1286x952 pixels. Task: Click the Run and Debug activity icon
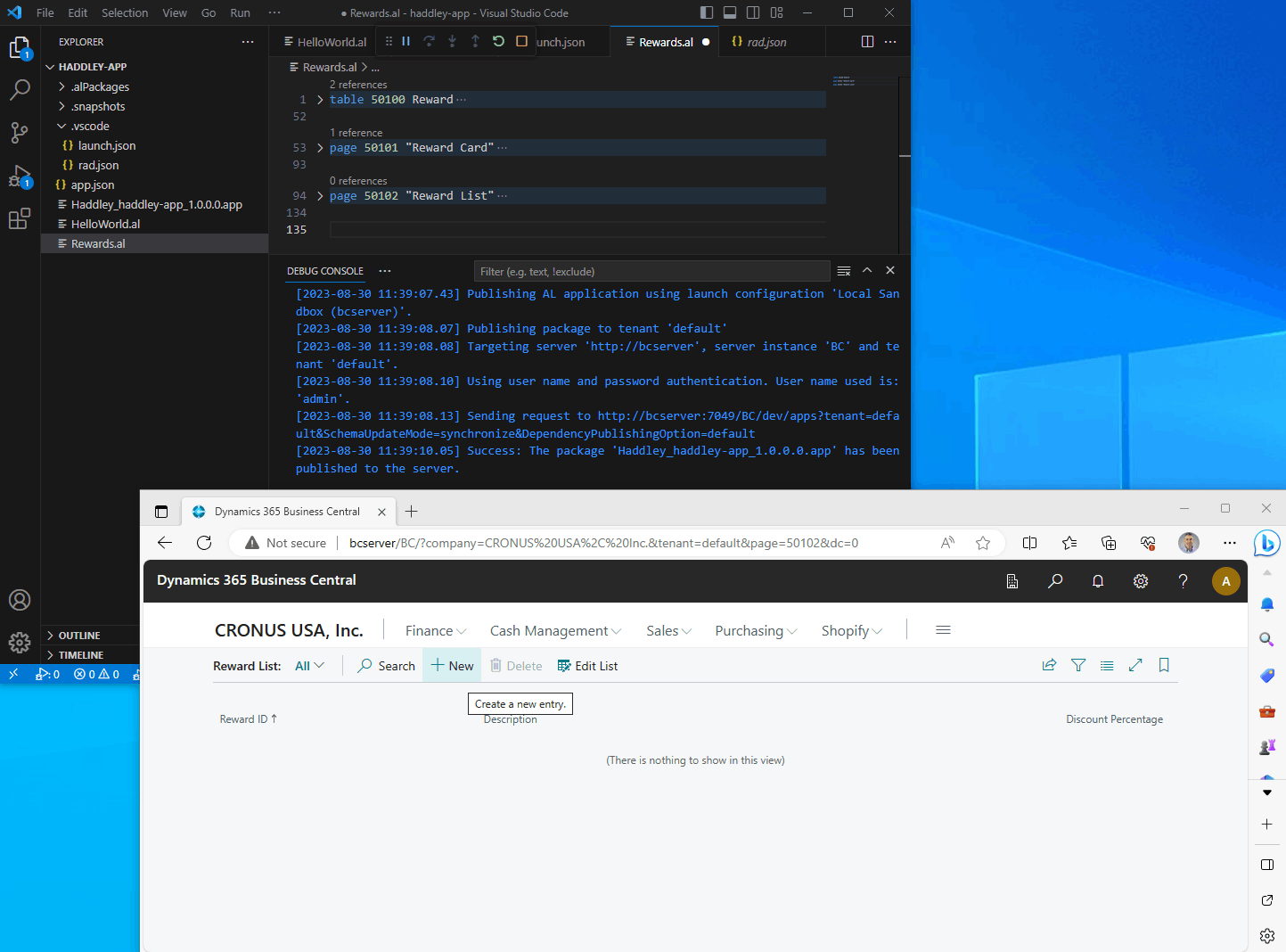[x=20, y=176]
